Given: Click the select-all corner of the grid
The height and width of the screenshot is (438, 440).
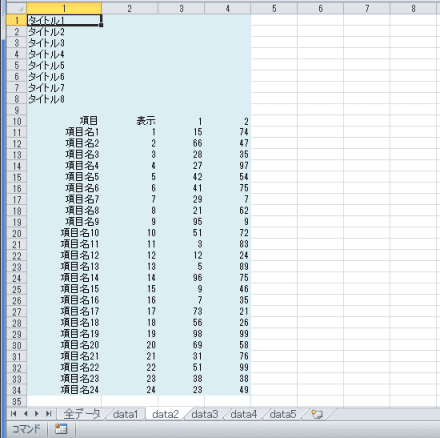Looking at the screenshot, I should pos(17,9).
